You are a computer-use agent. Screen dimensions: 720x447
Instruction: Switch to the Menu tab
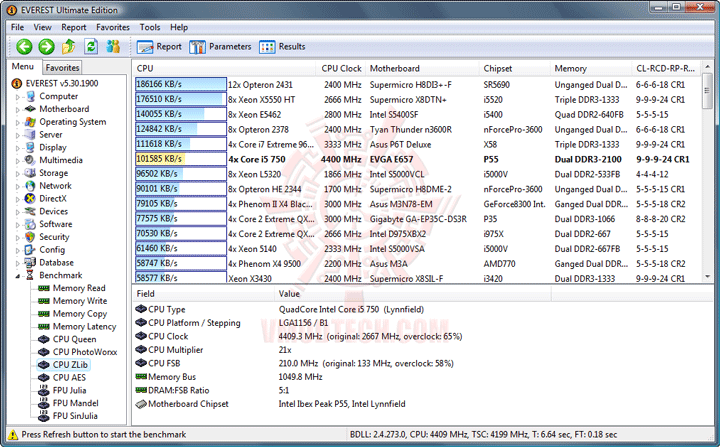pyautogui.click(x=22, y=67)
